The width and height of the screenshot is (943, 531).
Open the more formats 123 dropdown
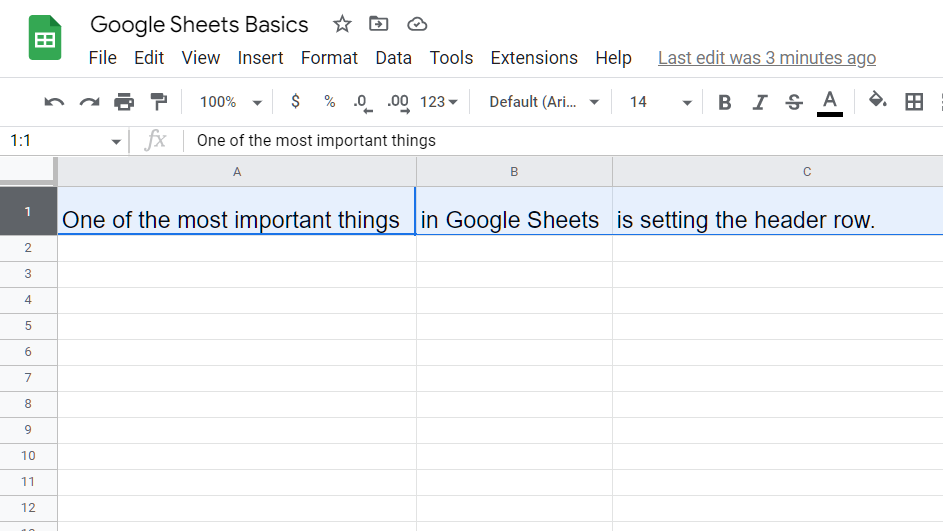[x=438, y=102]
